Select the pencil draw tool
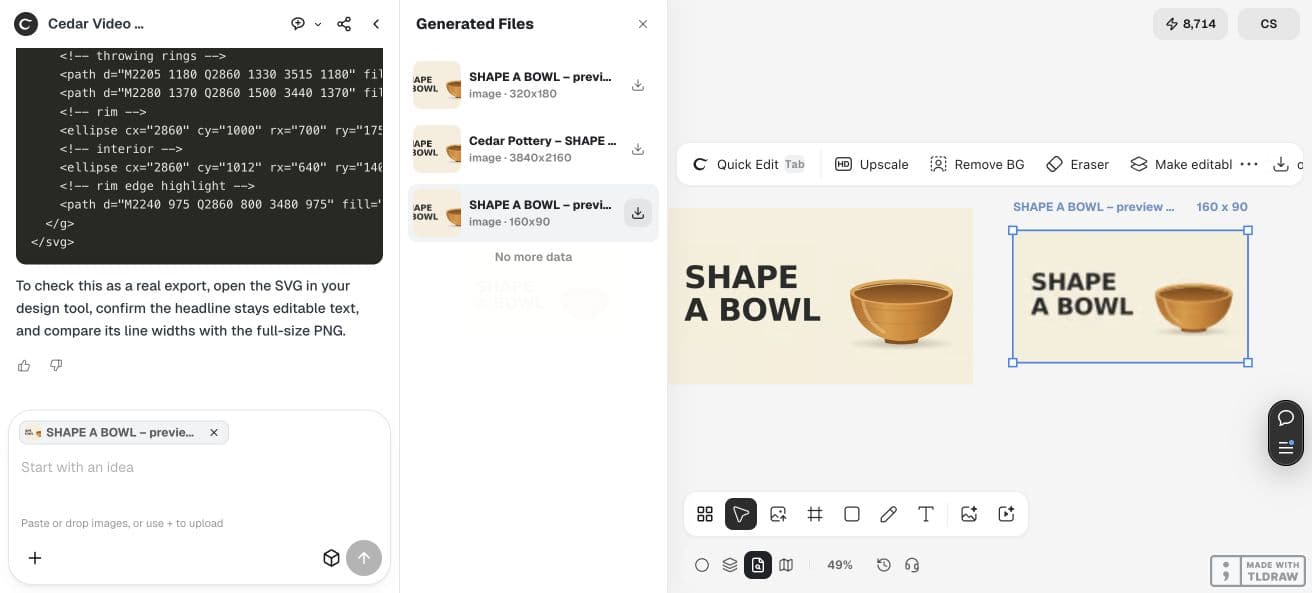This screenshot has width=1312, height=593. click(x=888, y=514)
